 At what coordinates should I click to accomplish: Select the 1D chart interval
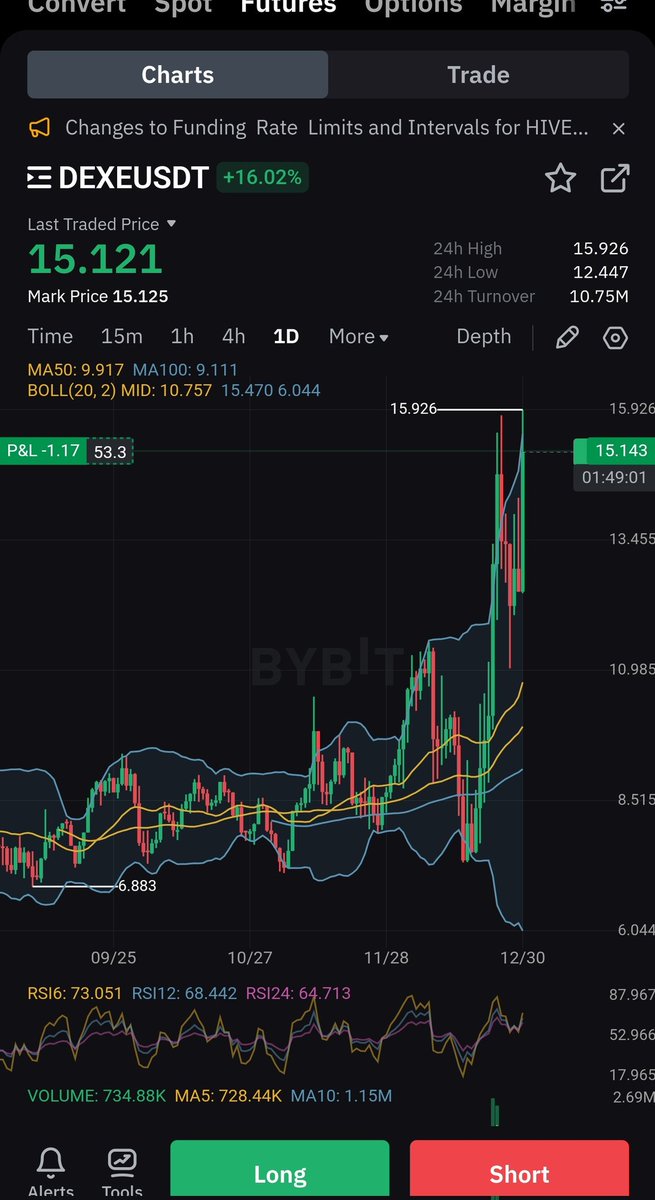click(286, 337)
